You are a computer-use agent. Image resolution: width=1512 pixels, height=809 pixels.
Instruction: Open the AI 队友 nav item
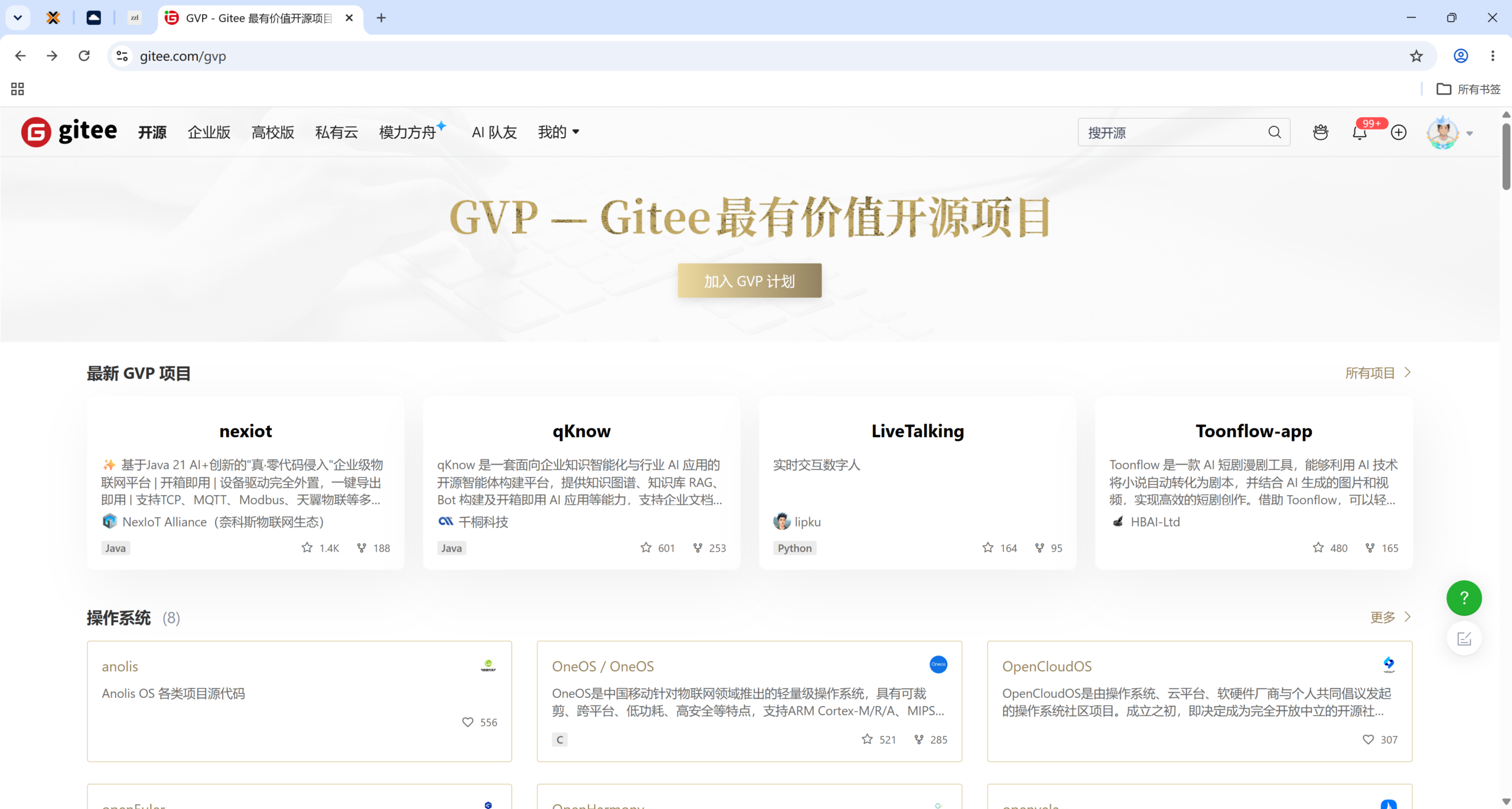pos(494,132)
